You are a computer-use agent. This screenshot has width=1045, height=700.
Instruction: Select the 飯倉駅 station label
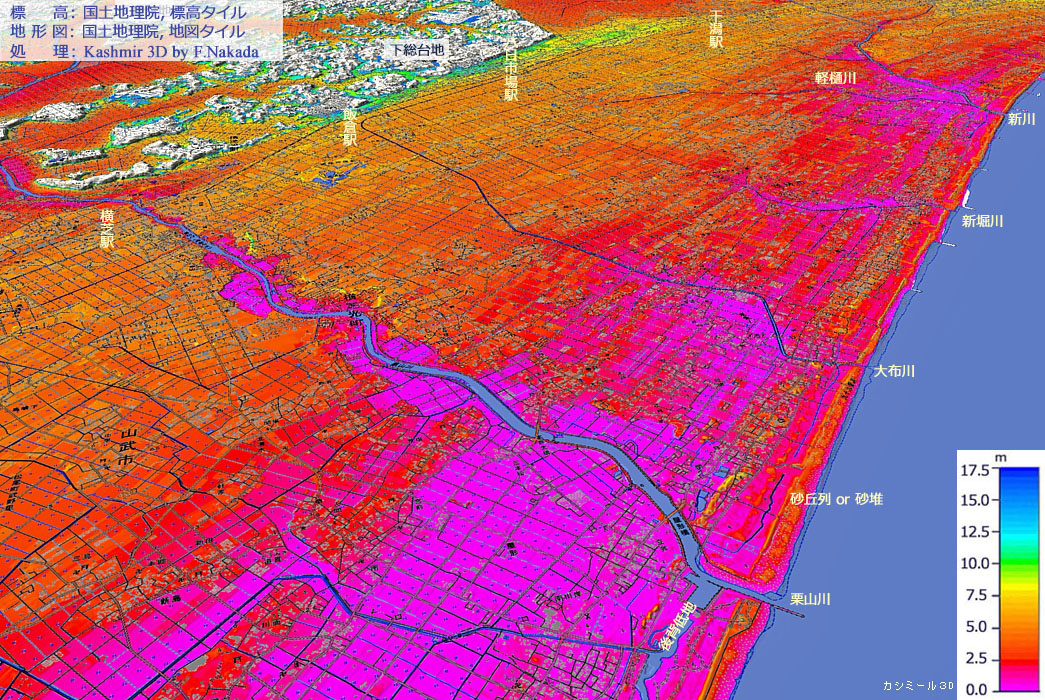(349, 128)
